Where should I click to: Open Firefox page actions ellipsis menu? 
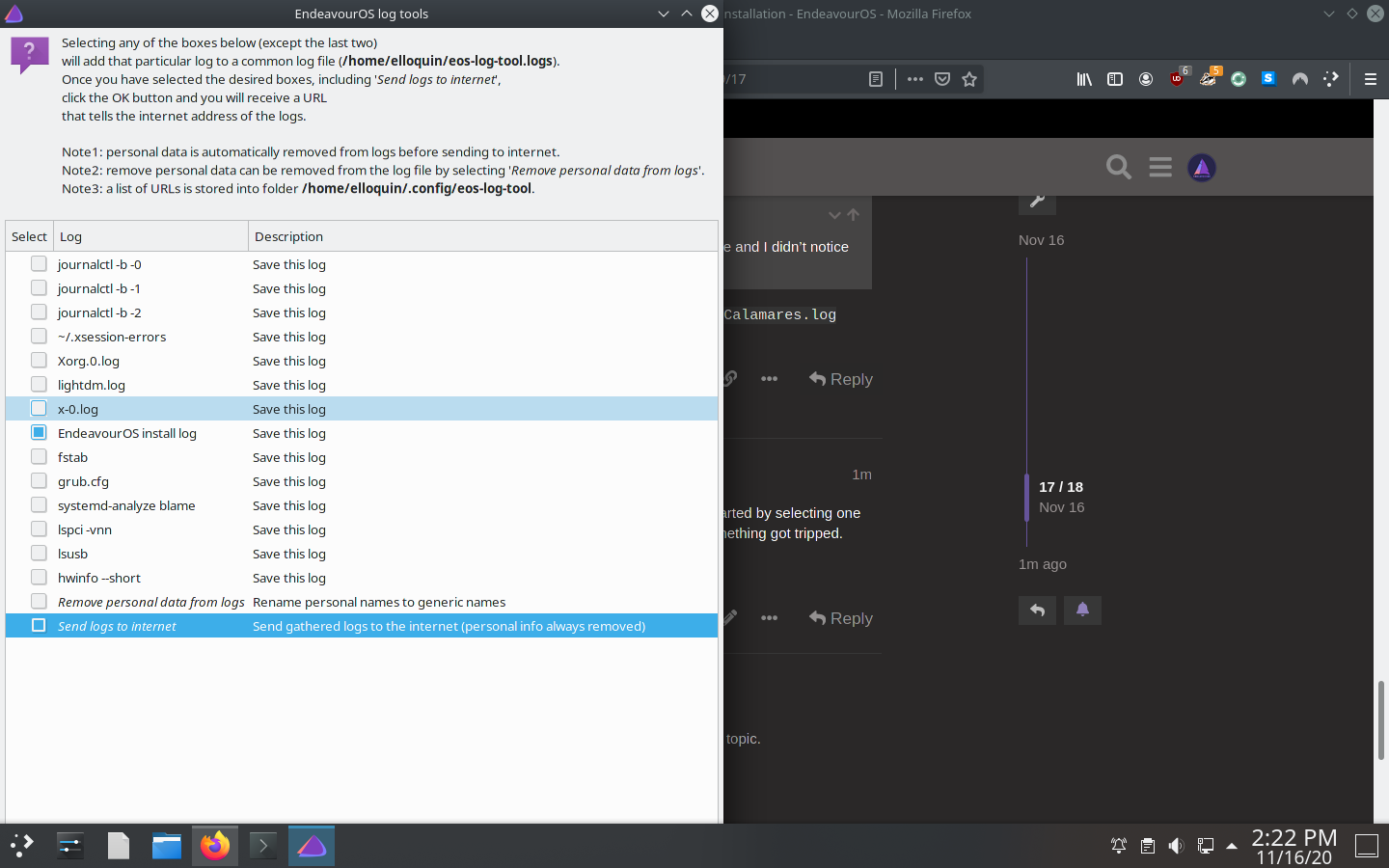[x=915, y=79]
